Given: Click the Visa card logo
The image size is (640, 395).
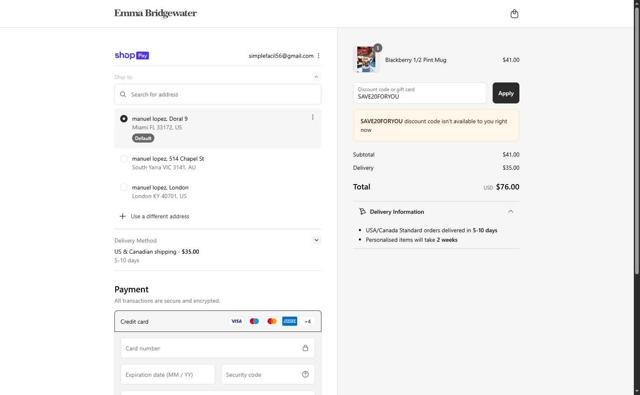Looking at the screenshot, I should click(236, 322).
